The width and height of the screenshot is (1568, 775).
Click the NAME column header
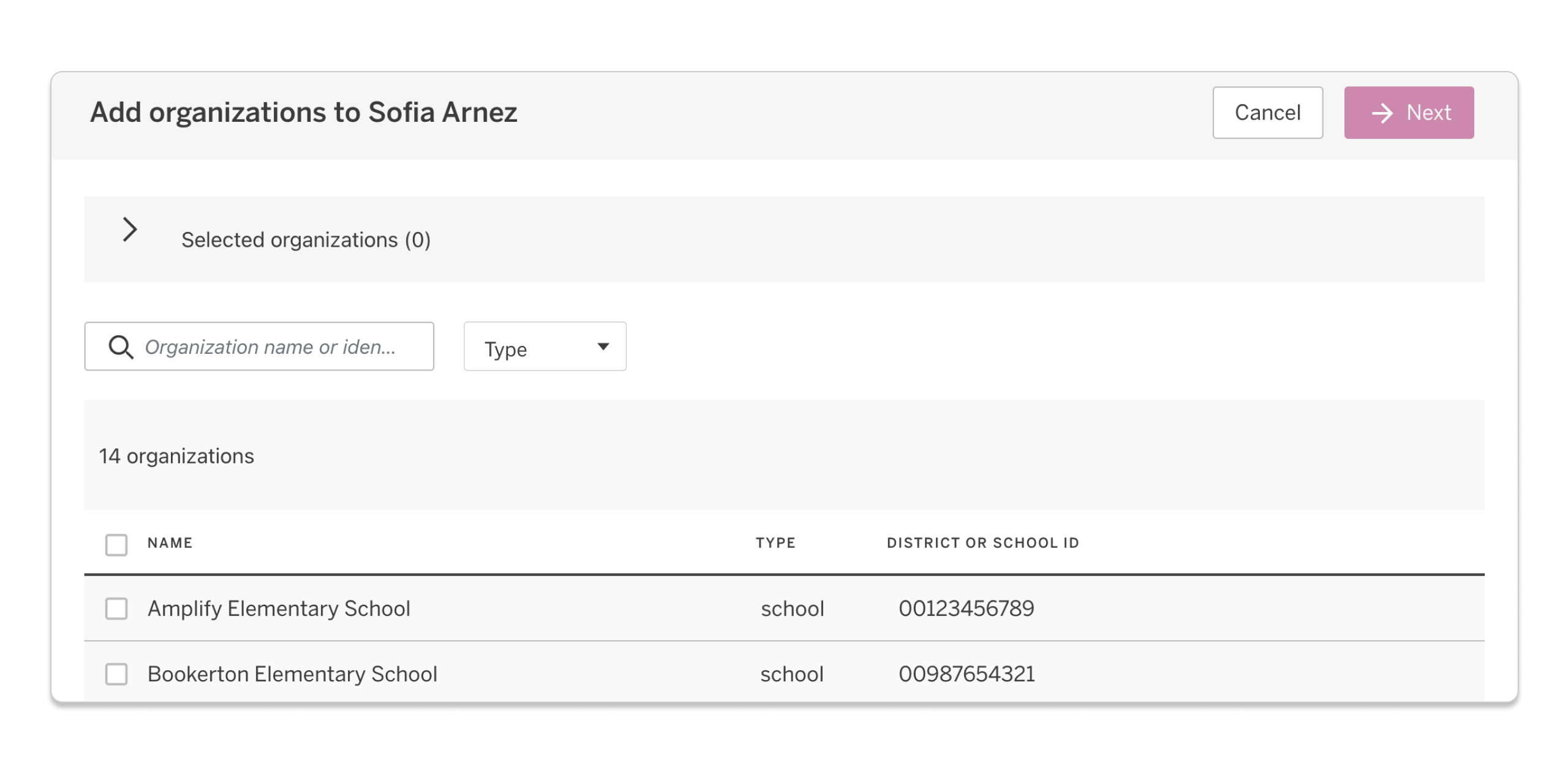(170, 544)
